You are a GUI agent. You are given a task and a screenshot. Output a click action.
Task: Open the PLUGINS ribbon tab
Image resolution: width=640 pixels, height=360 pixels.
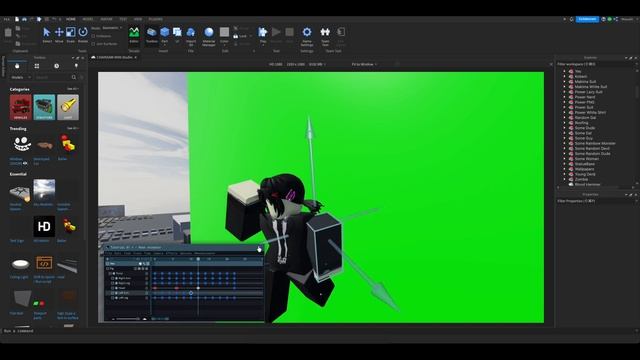[156, 19]
